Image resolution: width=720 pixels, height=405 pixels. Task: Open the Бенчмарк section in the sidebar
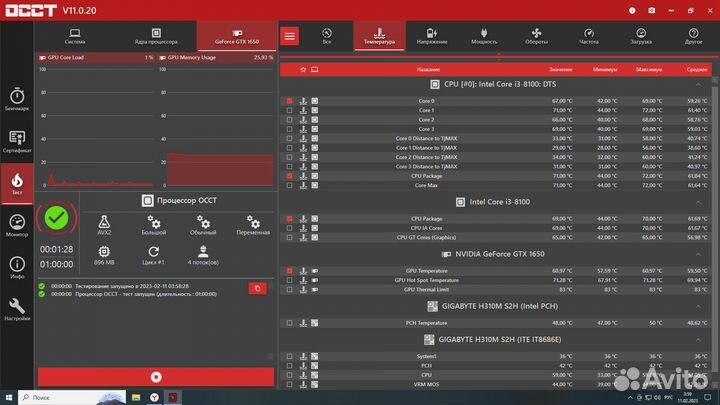pos(17,98)
